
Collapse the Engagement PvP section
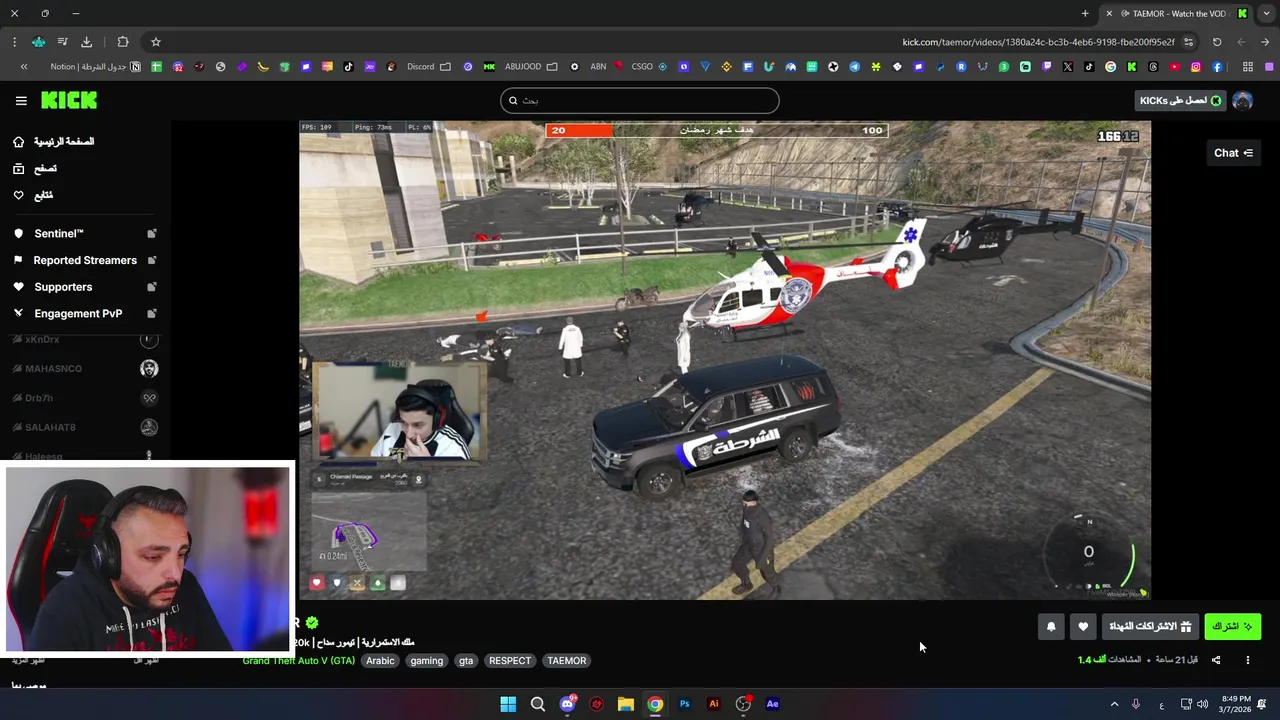[x=84, y=313]
